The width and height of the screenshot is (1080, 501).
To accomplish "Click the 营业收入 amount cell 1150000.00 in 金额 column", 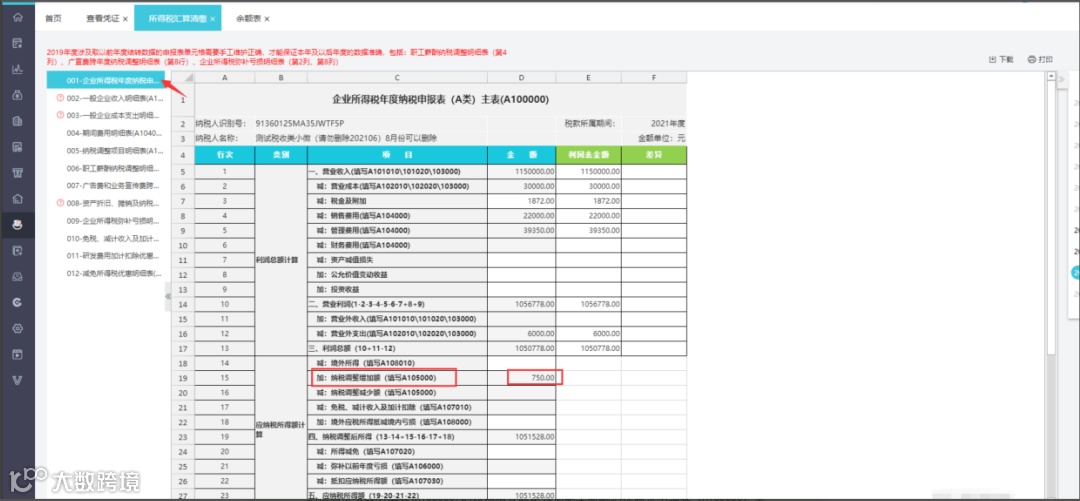I will coord(521,171).
